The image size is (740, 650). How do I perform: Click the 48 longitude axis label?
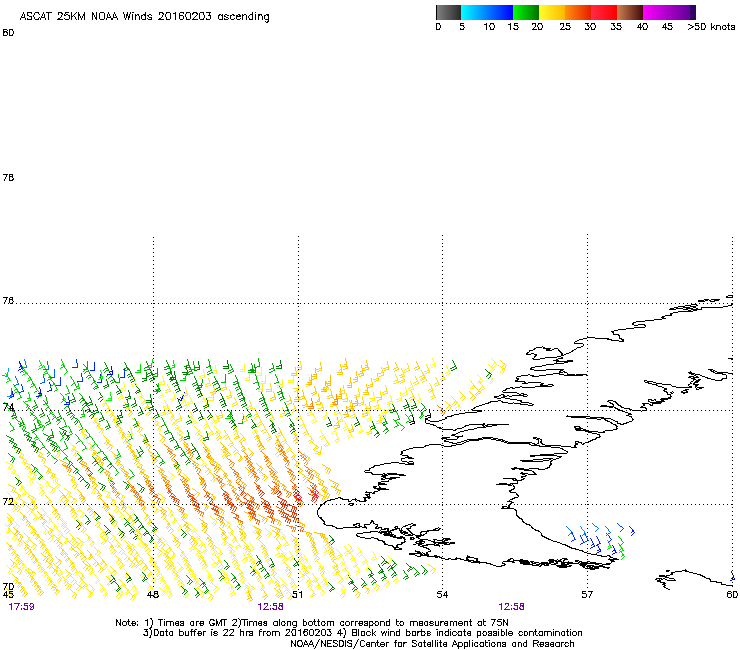point(152,594)
